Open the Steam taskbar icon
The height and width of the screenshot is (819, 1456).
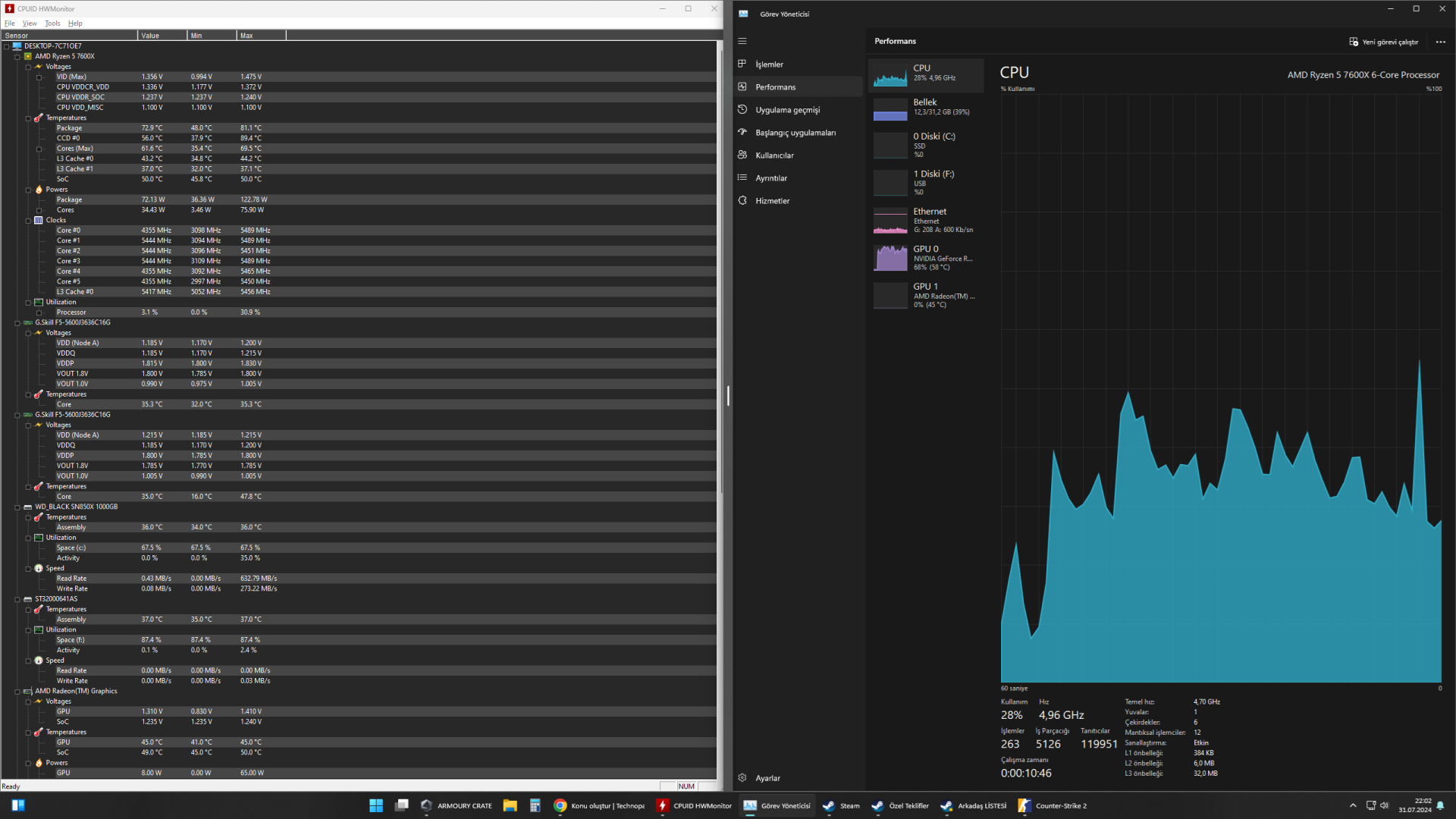(841, 805)
